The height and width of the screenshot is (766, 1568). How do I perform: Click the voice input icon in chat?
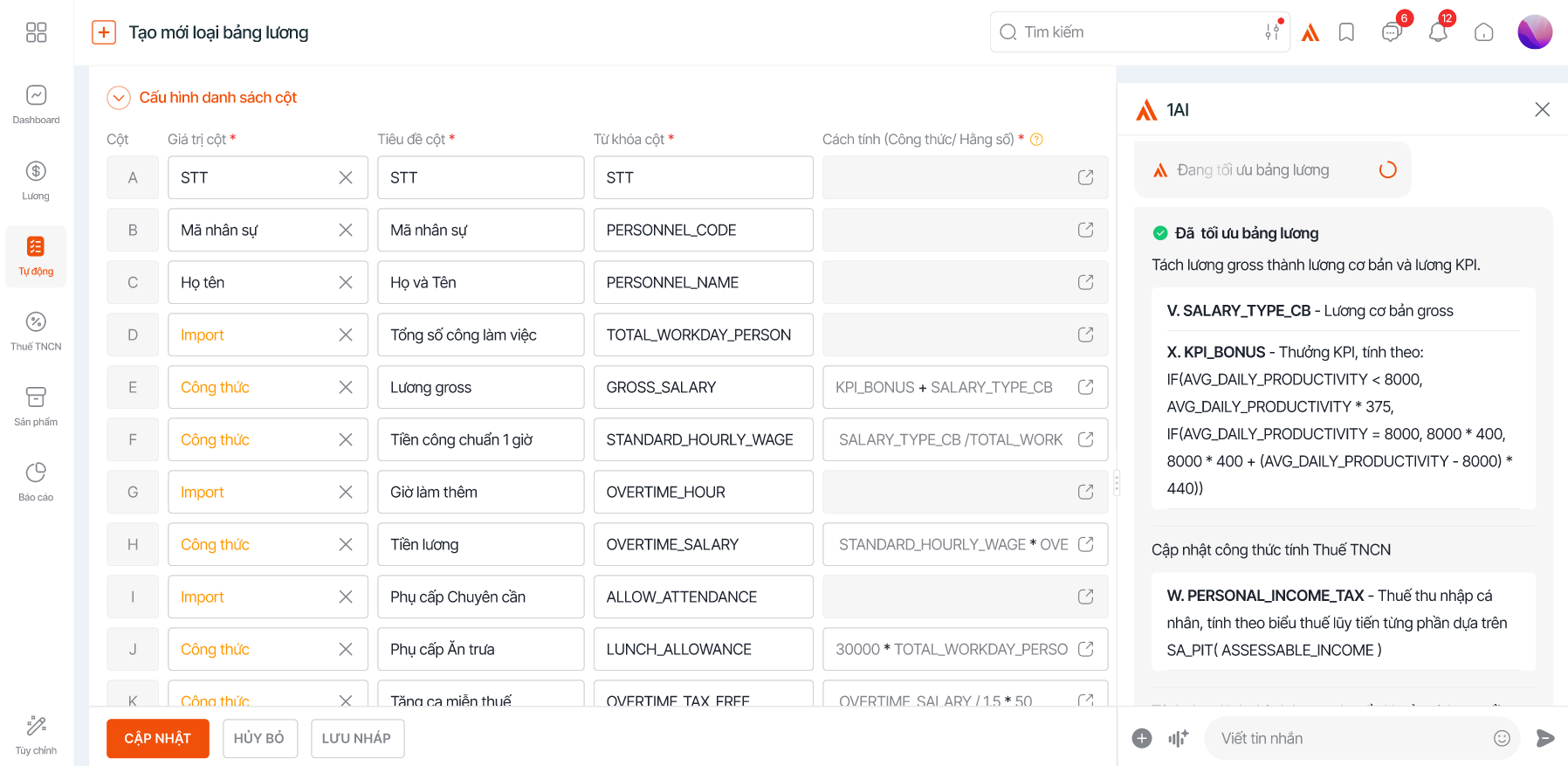(1179, 738)
